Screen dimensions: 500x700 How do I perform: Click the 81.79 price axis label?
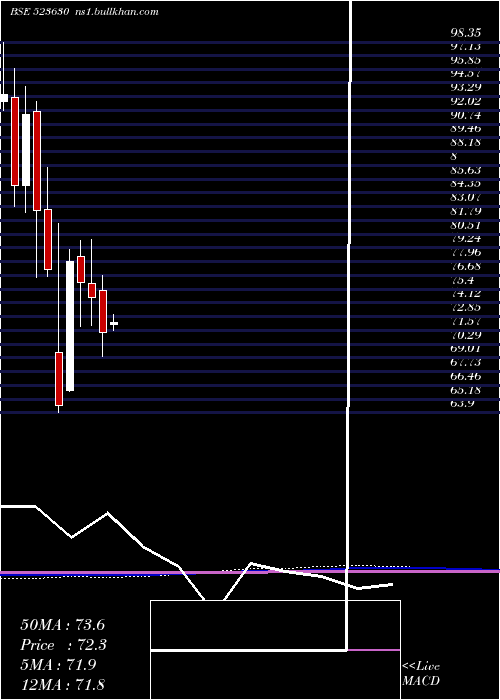465,211
